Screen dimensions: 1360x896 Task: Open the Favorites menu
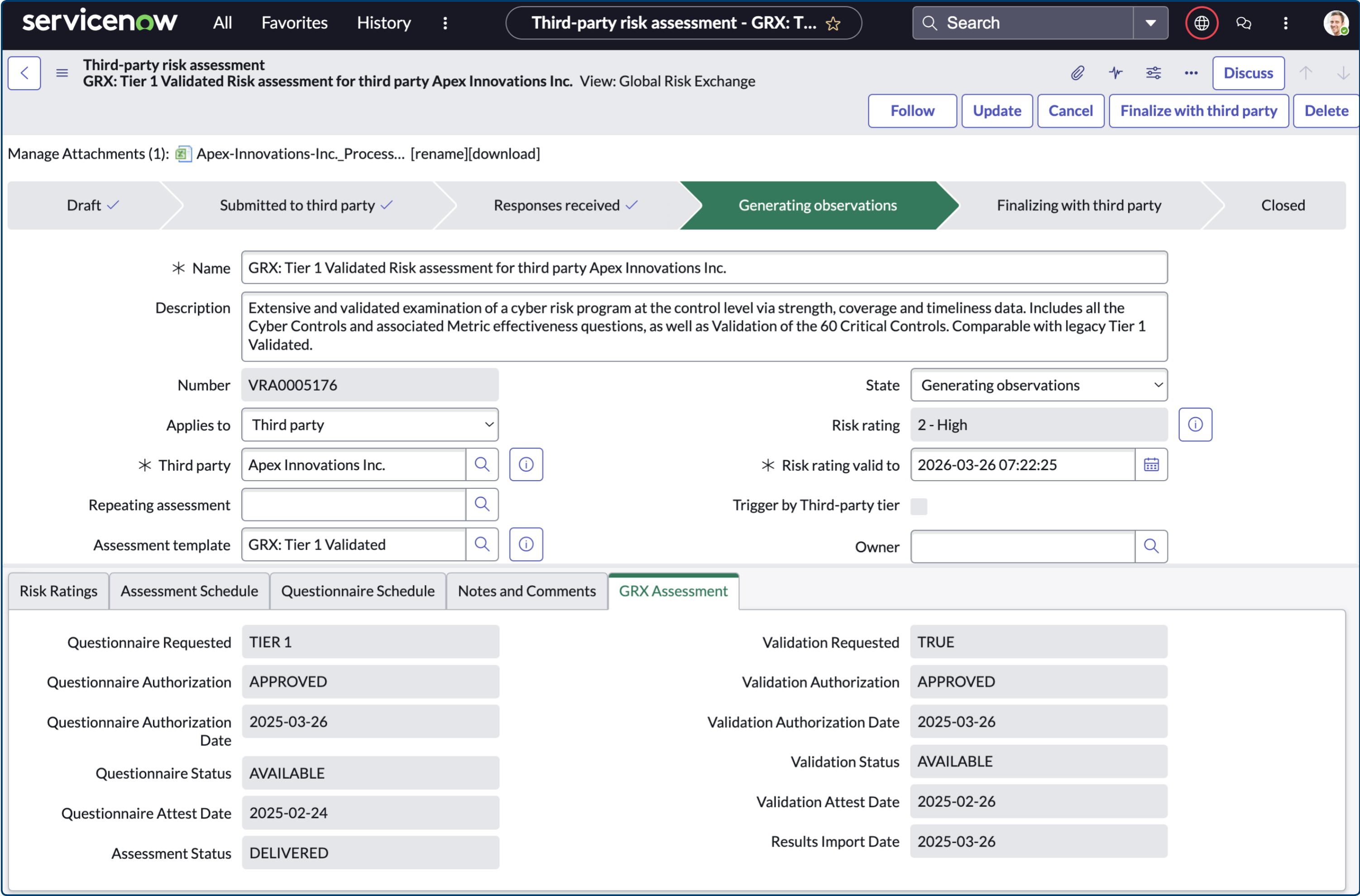[x=294, y=23]
